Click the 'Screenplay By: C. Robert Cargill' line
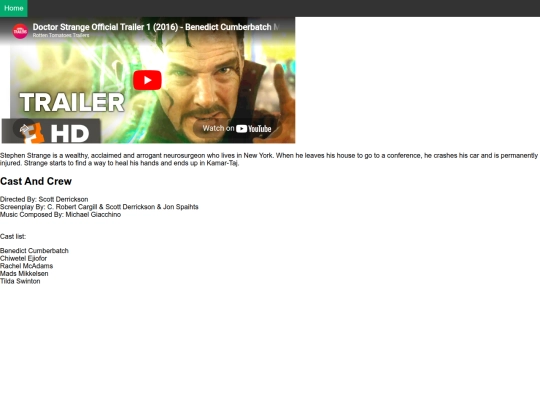Viewport: 540px width, 405px height. click(99, 207)
